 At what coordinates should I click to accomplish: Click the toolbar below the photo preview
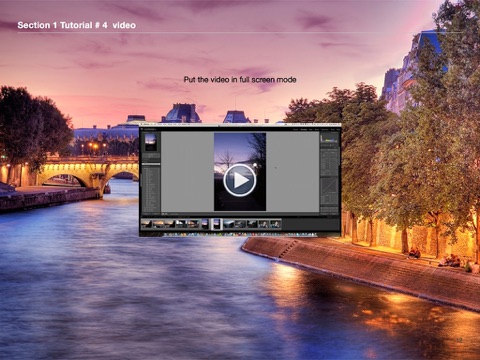pos(240,214)
